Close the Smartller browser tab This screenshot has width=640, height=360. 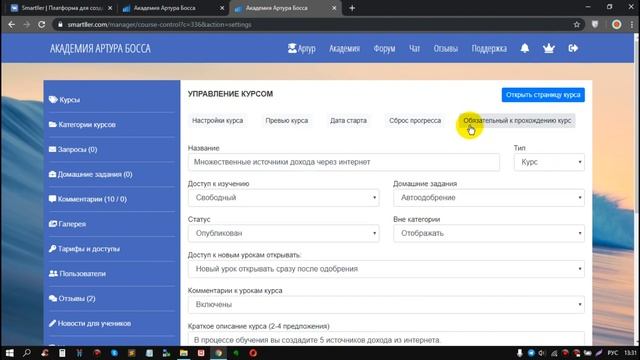(110, 8)
